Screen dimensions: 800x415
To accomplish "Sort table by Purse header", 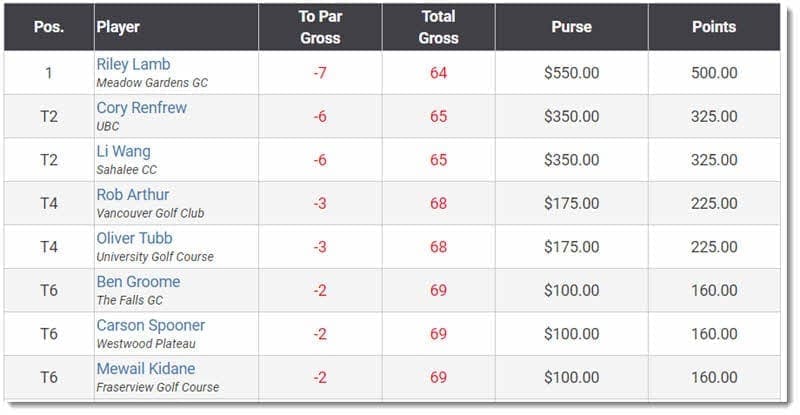I will [571, 27].
